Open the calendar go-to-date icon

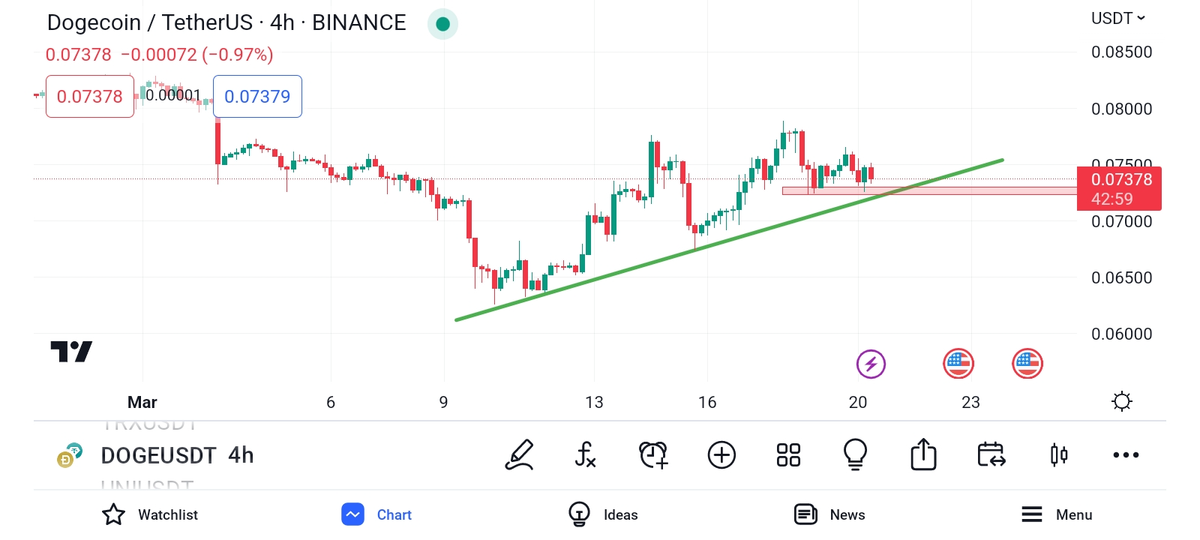pos(991,455)
